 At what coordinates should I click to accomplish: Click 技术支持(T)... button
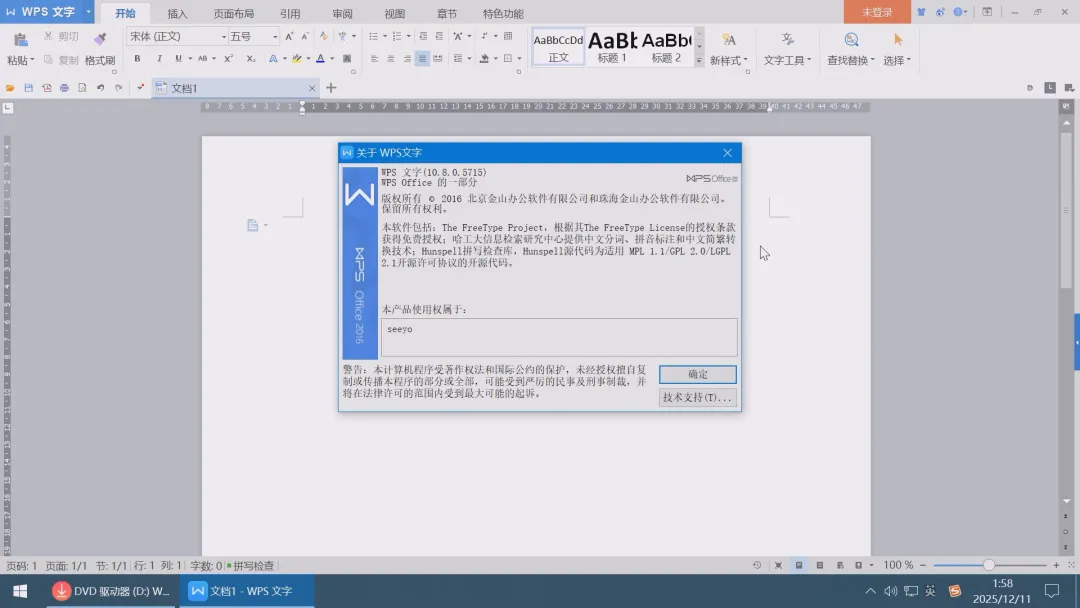pos(698,397)
